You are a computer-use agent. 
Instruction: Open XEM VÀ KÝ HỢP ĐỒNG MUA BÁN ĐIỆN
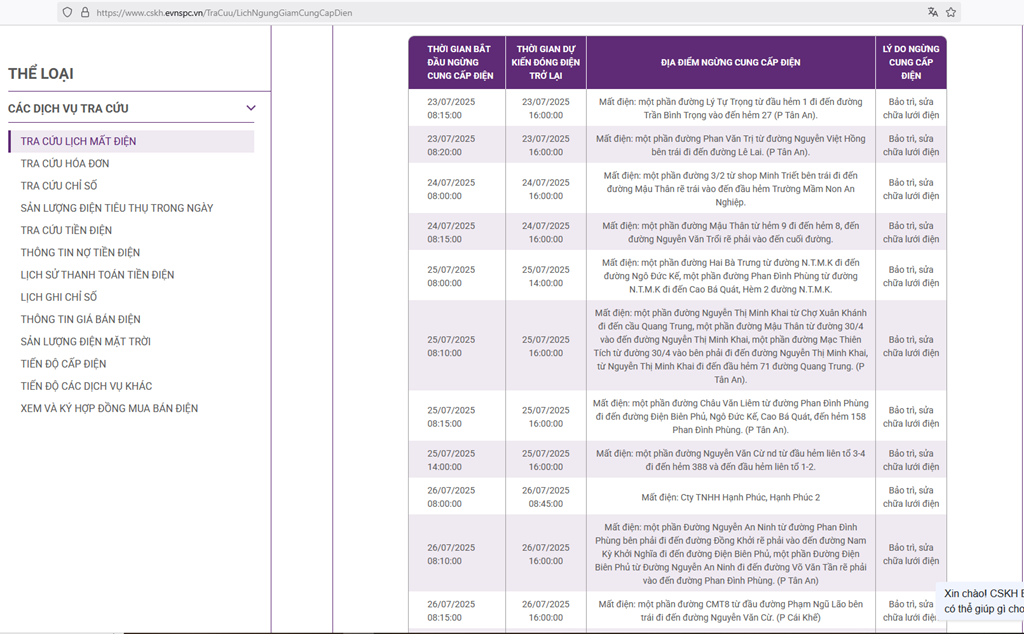pos(109,408)
